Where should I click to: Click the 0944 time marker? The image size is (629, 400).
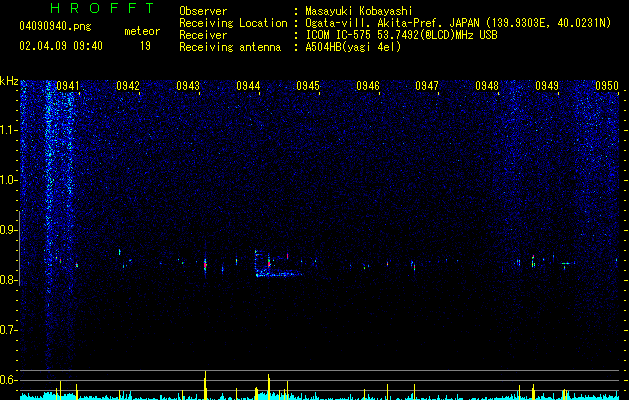pos(248,86)
